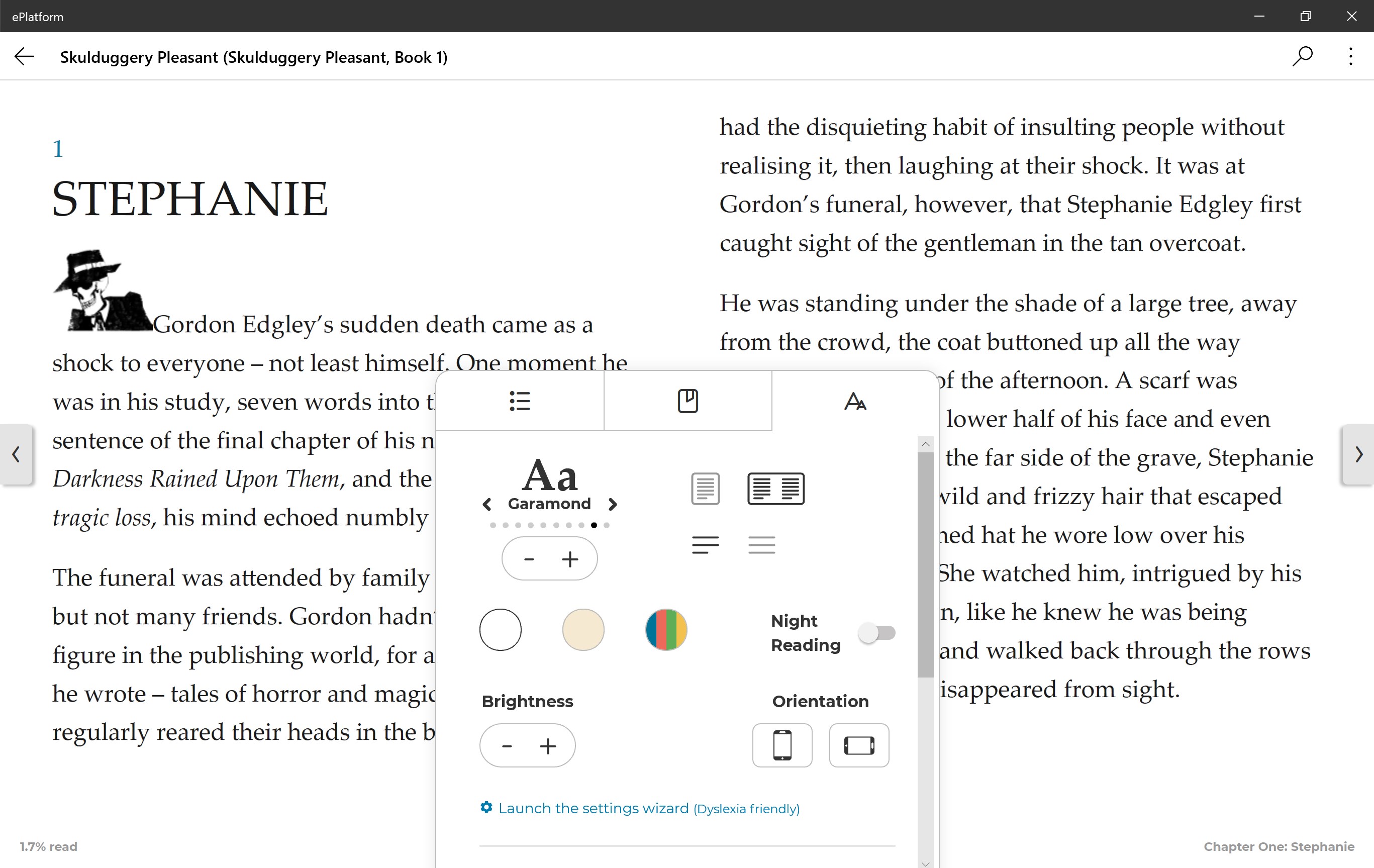Choose left-aligned text alignment
This screenshot has width=1374, height=868.
[x=705, y=545]
